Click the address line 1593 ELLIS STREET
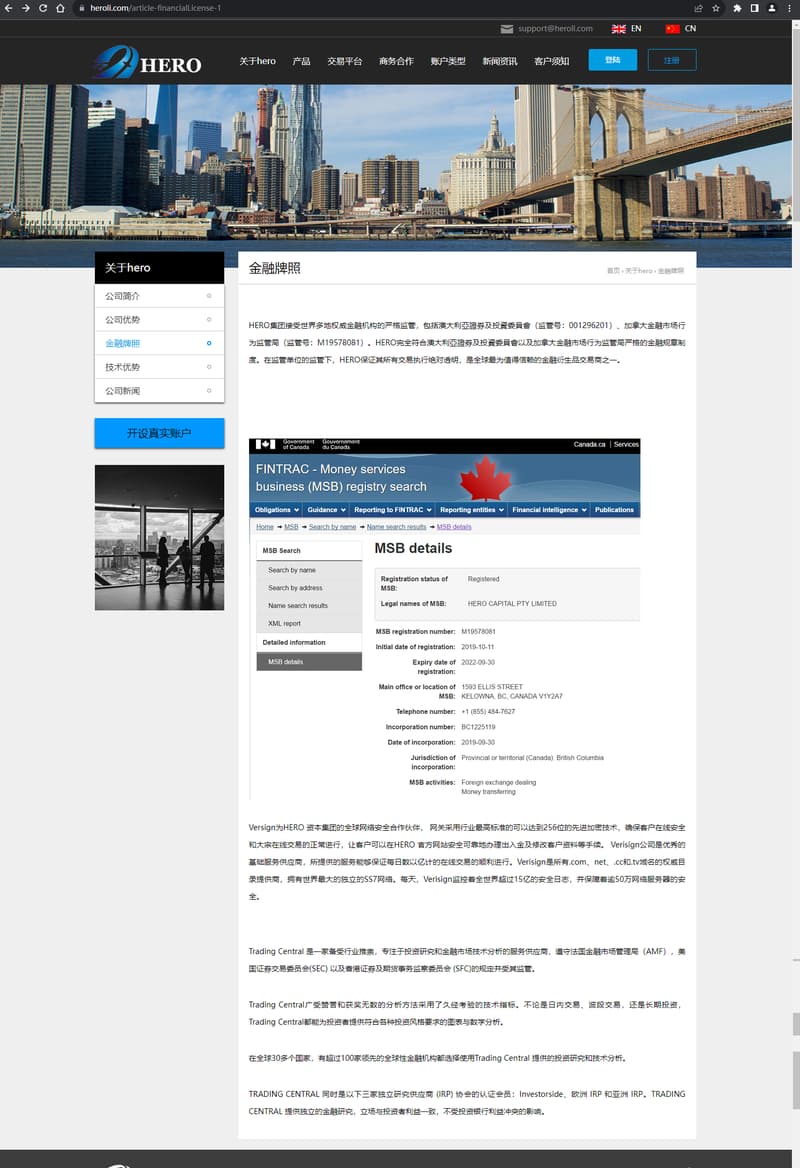Viewport: 800px width, 1168px height. pos(492,687)
